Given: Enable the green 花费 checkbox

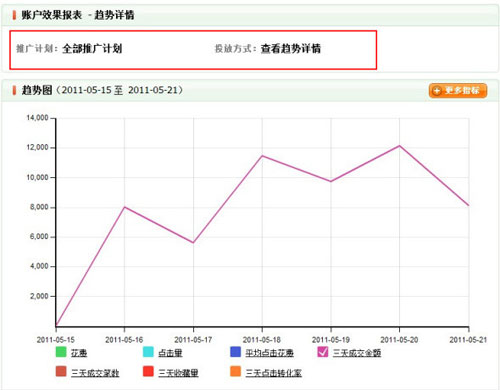Looking at the screenshot, I should [x=61, y=352].
